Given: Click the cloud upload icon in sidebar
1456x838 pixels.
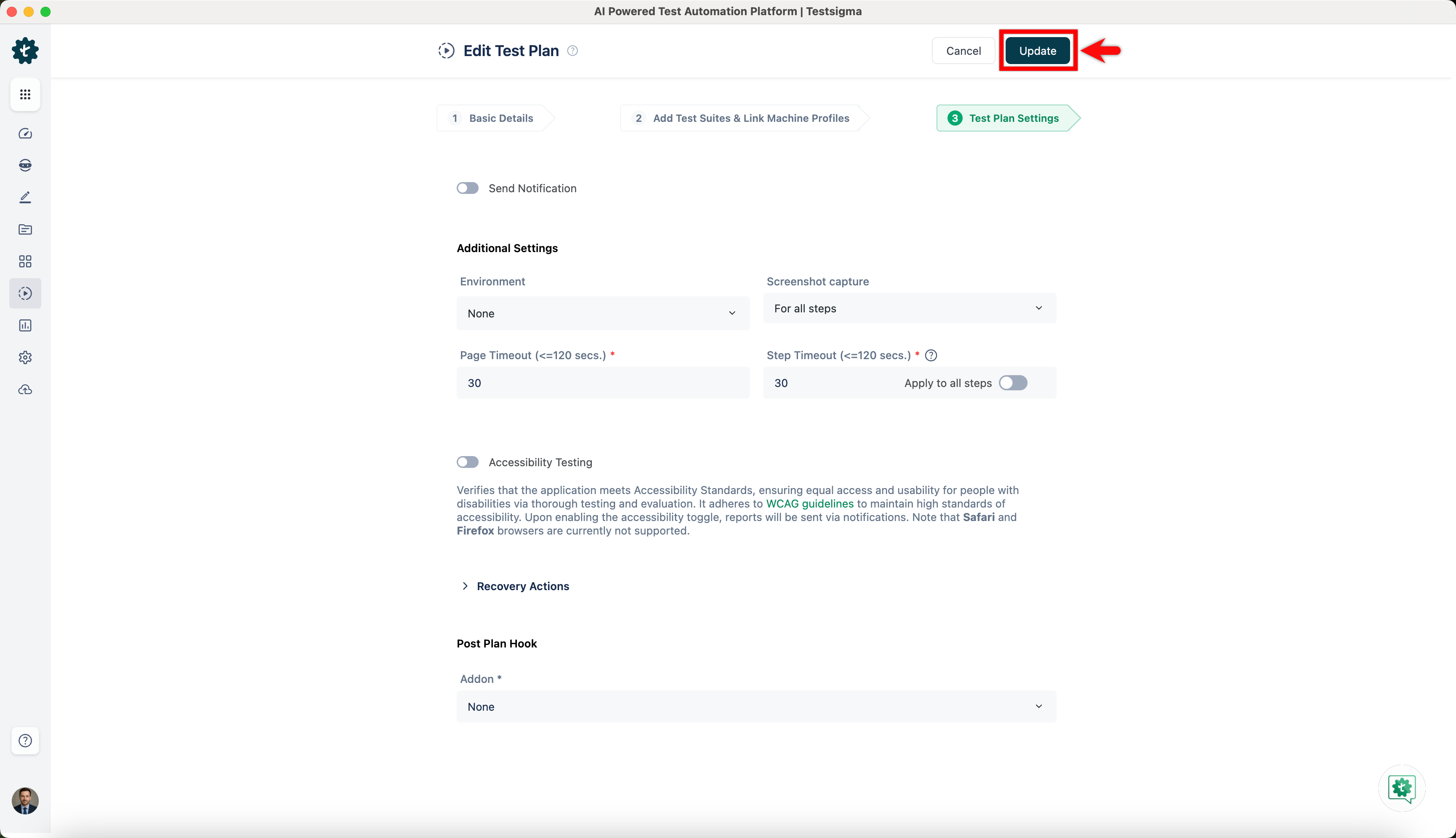Looking at the screenshot, I should click(25, 389).
